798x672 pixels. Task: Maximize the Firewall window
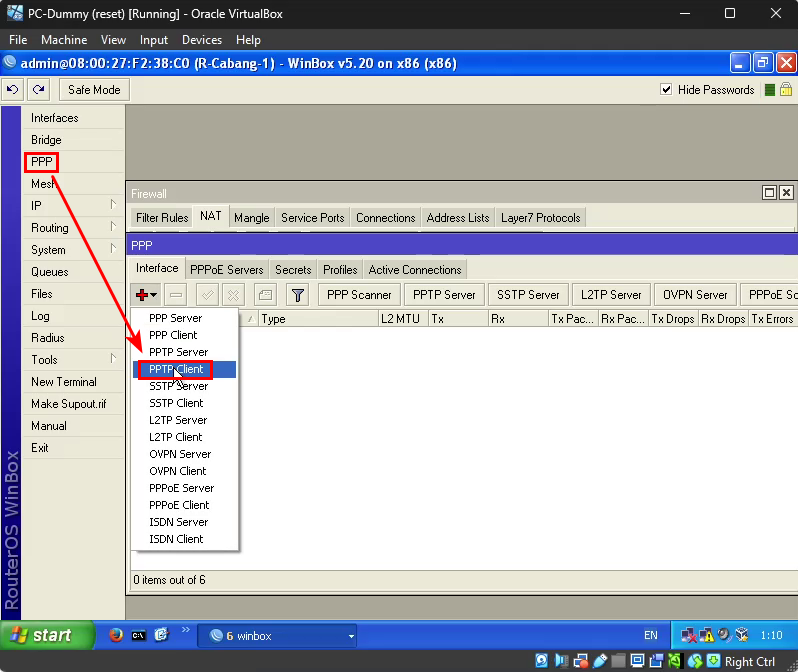769,192
